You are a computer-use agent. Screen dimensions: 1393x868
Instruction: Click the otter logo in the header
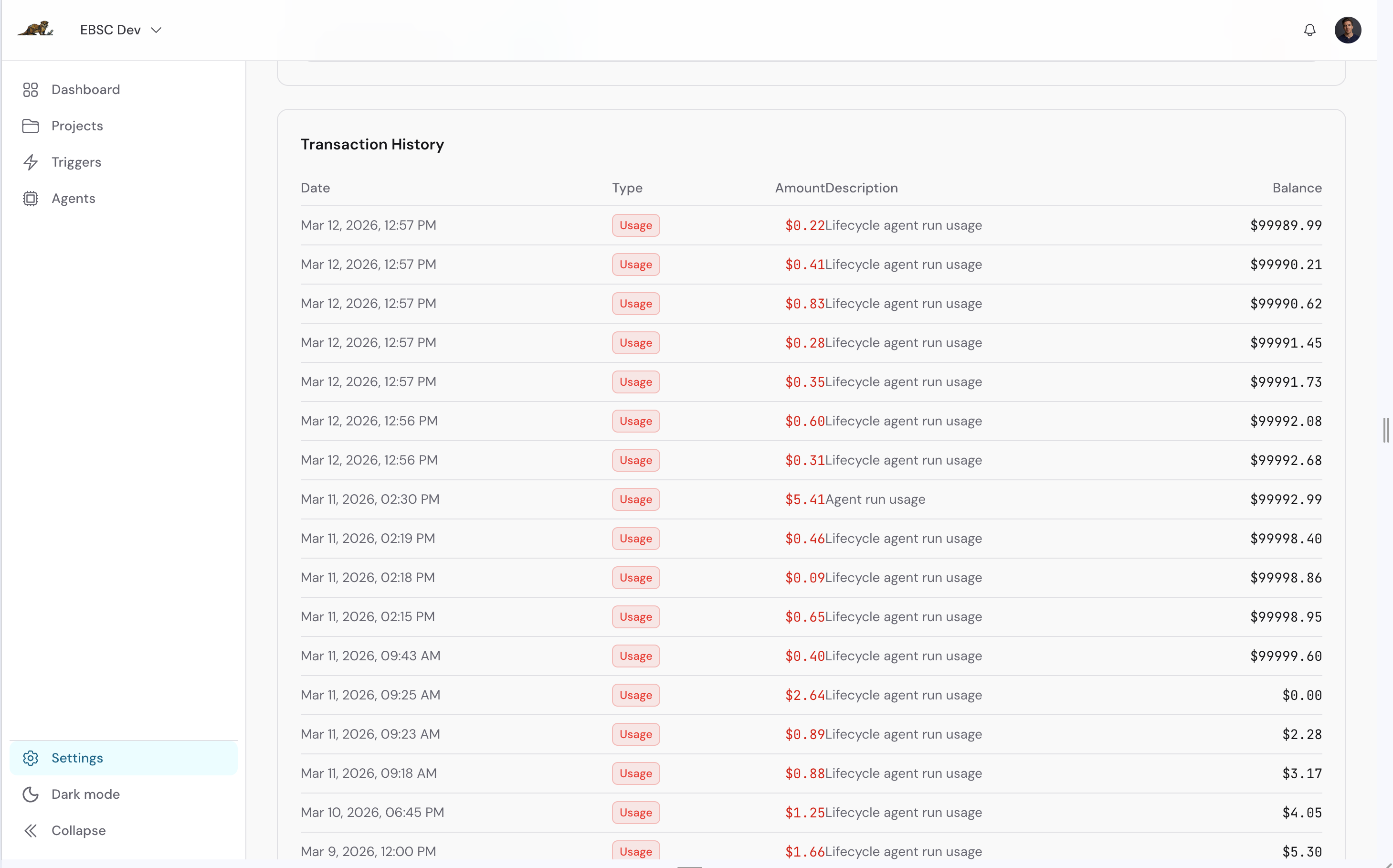click(36, 29)
